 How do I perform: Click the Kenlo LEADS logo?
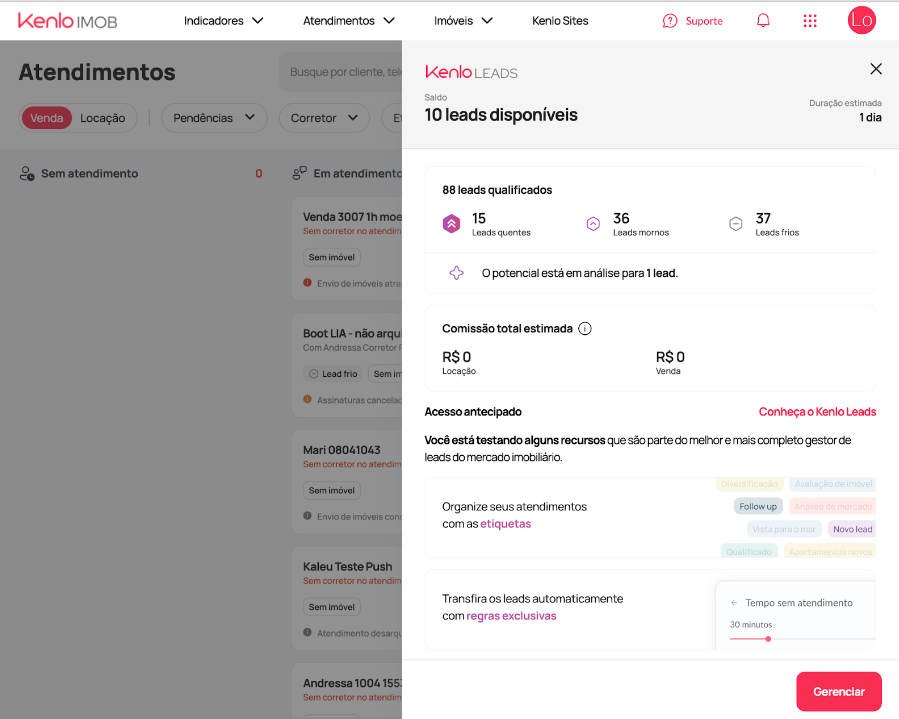point(471,72)
